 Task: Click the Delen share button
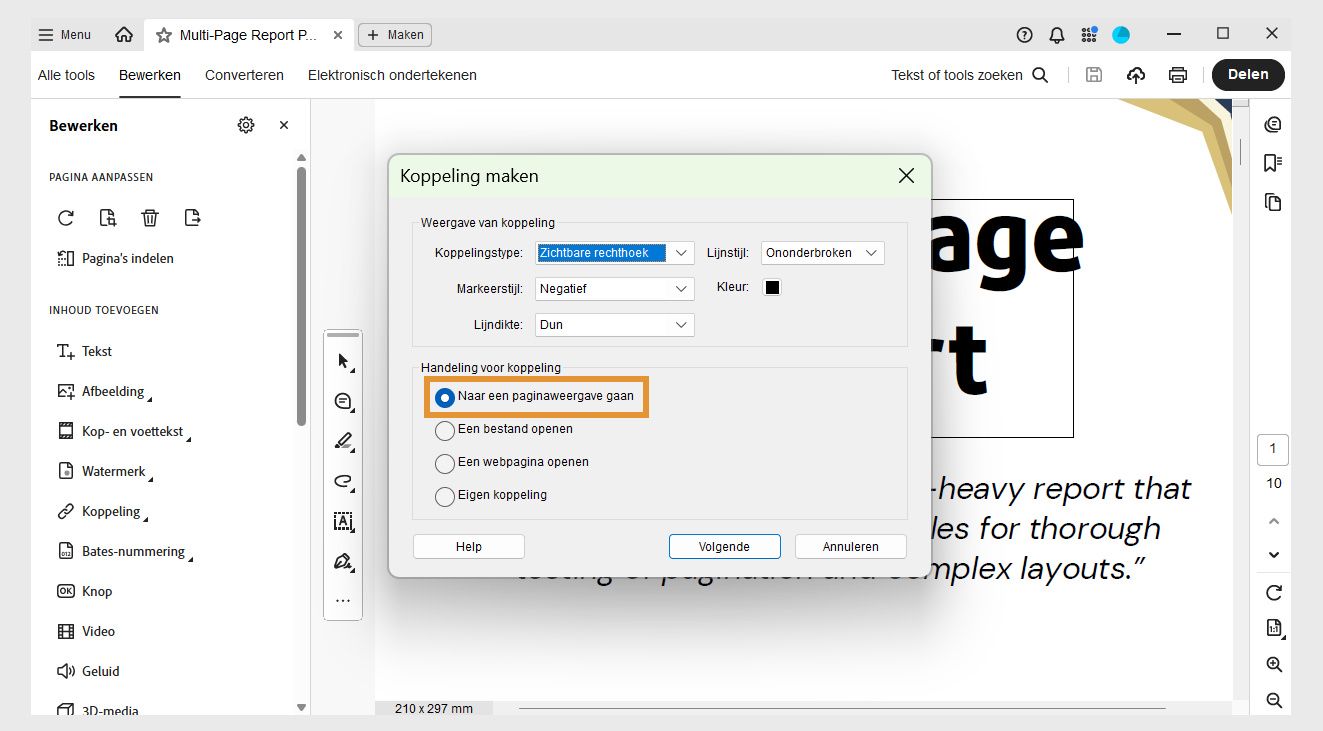click(1248, 75)
